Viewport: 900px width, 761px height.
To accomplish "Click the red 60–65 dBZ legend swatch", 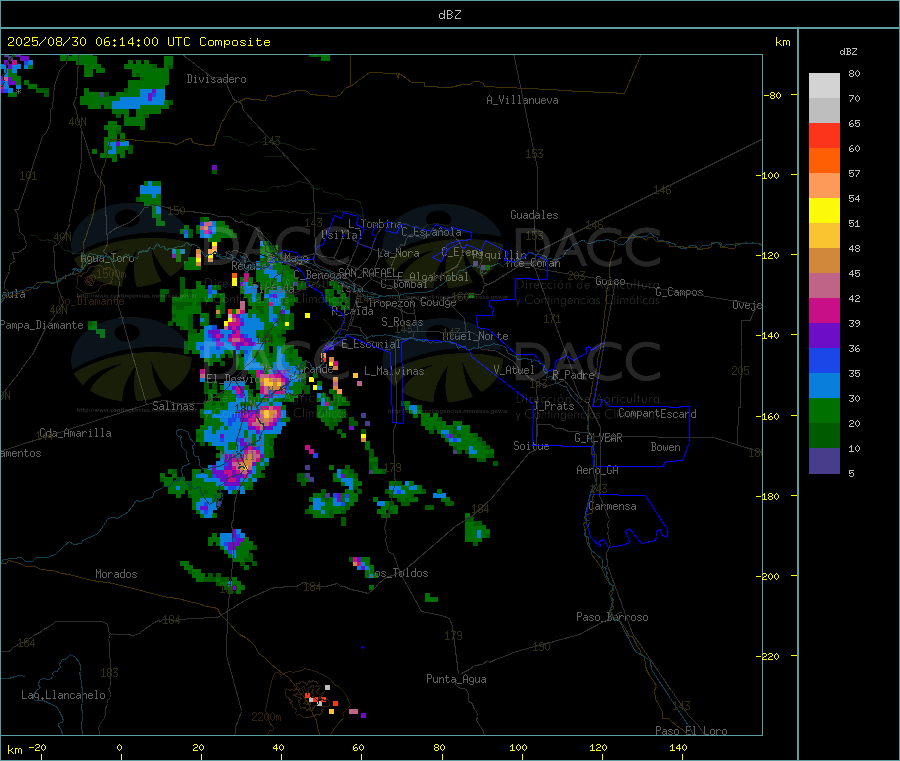I will (x=824, y=135).
